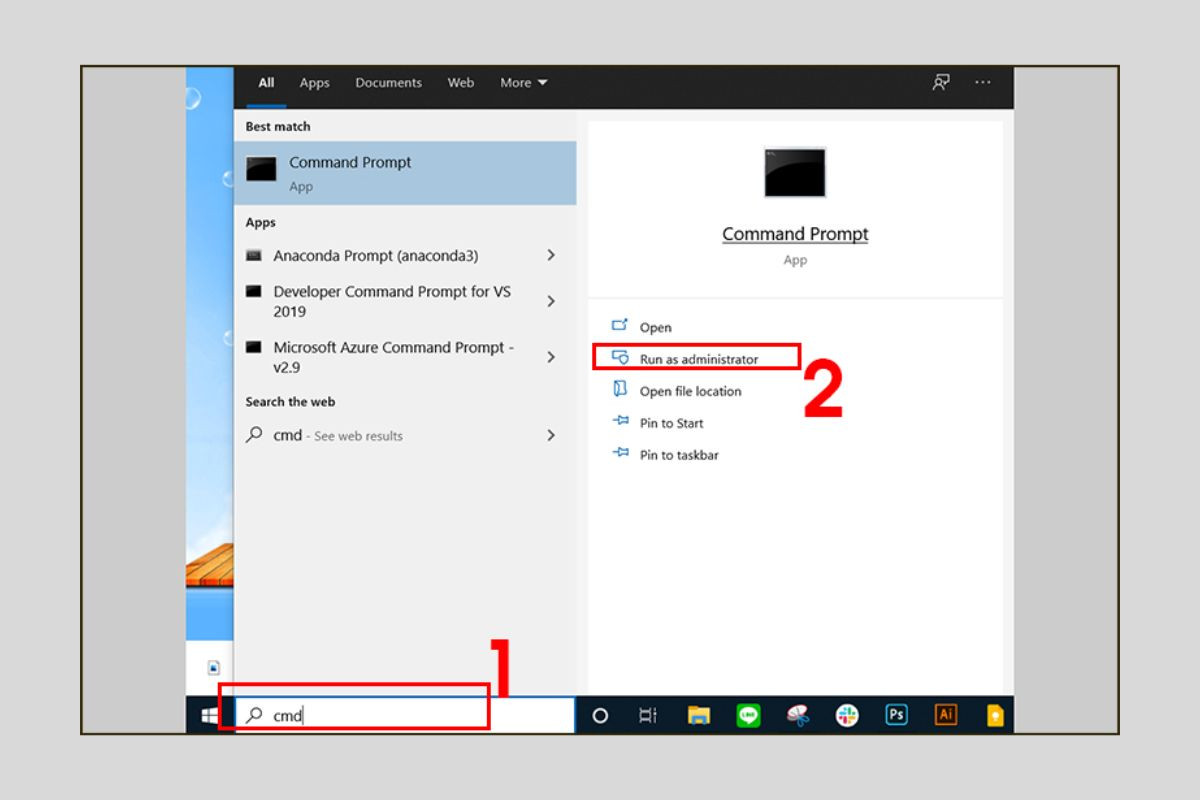Open the Windows Start menu button

[210, 715]
